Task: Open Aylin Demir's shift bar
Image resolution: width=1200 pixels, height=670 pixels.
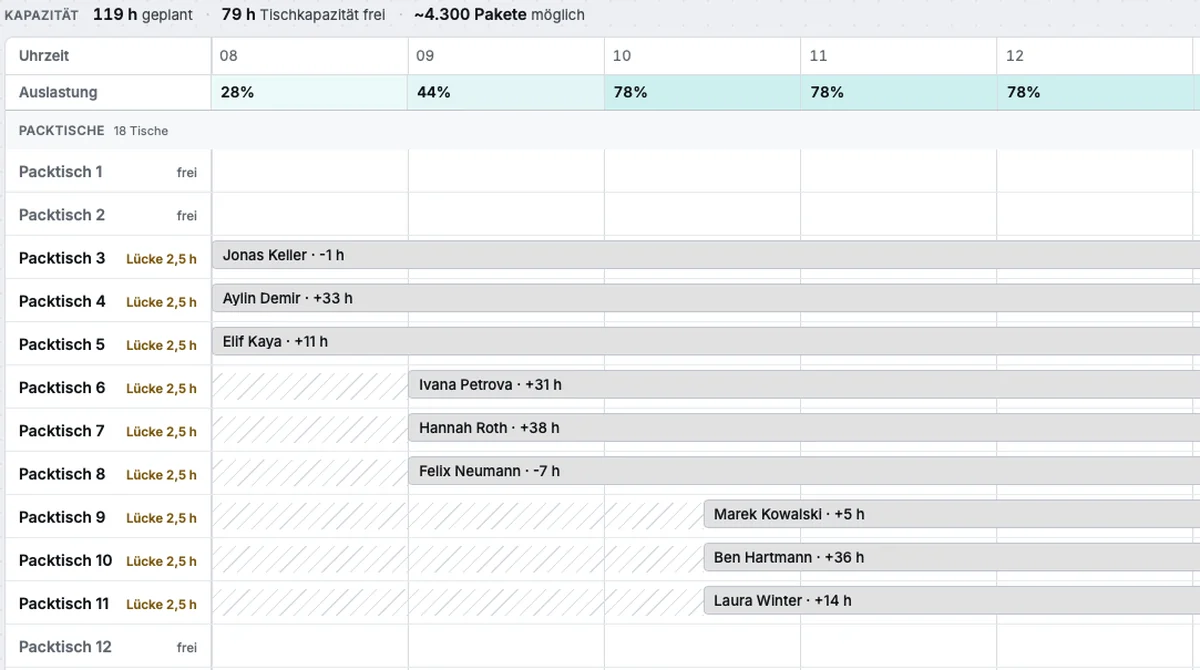Action: (706, 298)
